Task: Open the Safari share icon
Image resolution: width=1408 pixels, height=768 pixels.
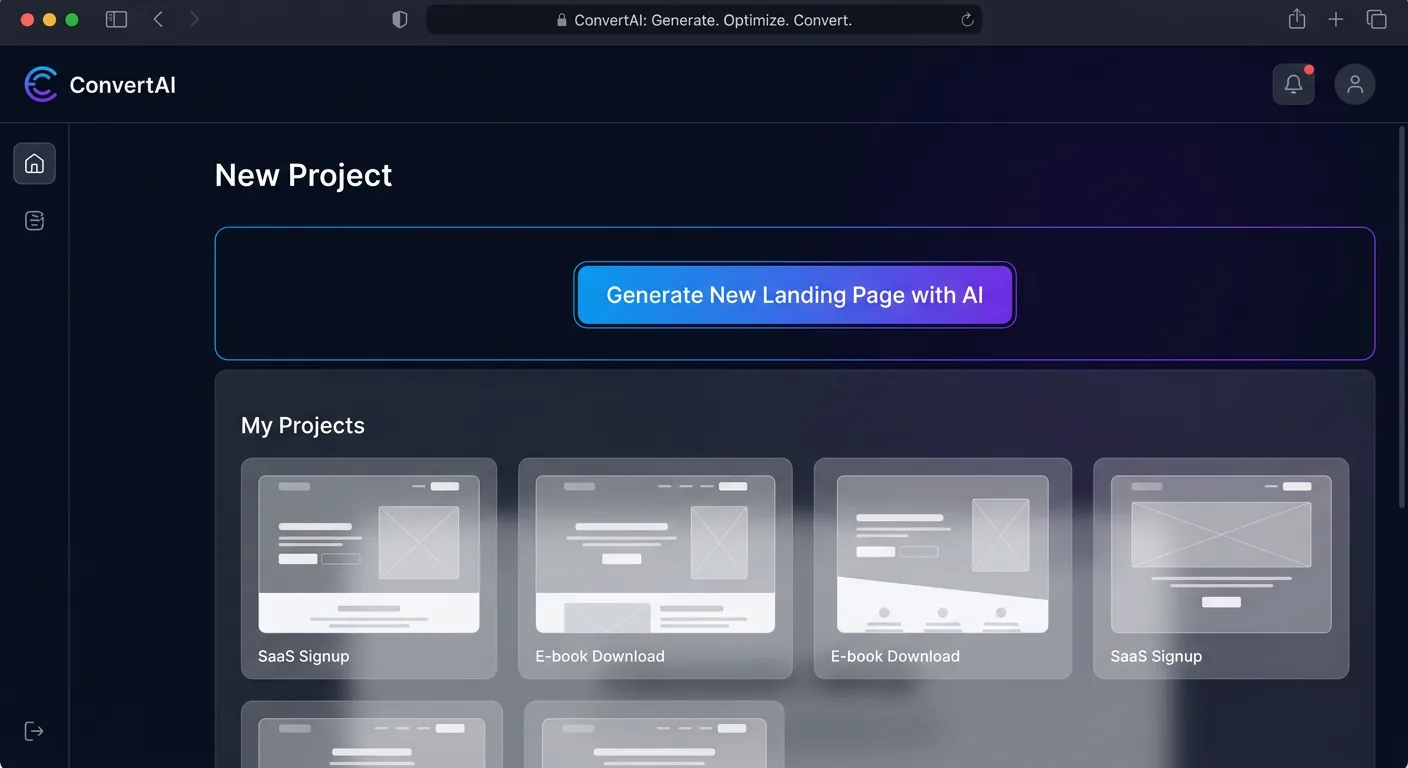Action: point(1297,19)
